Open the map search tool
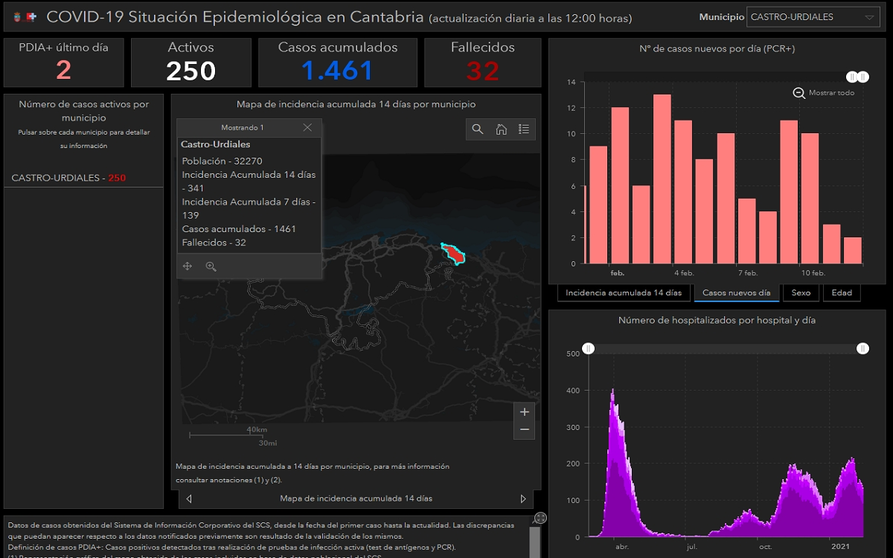 [x=477, y=129]
